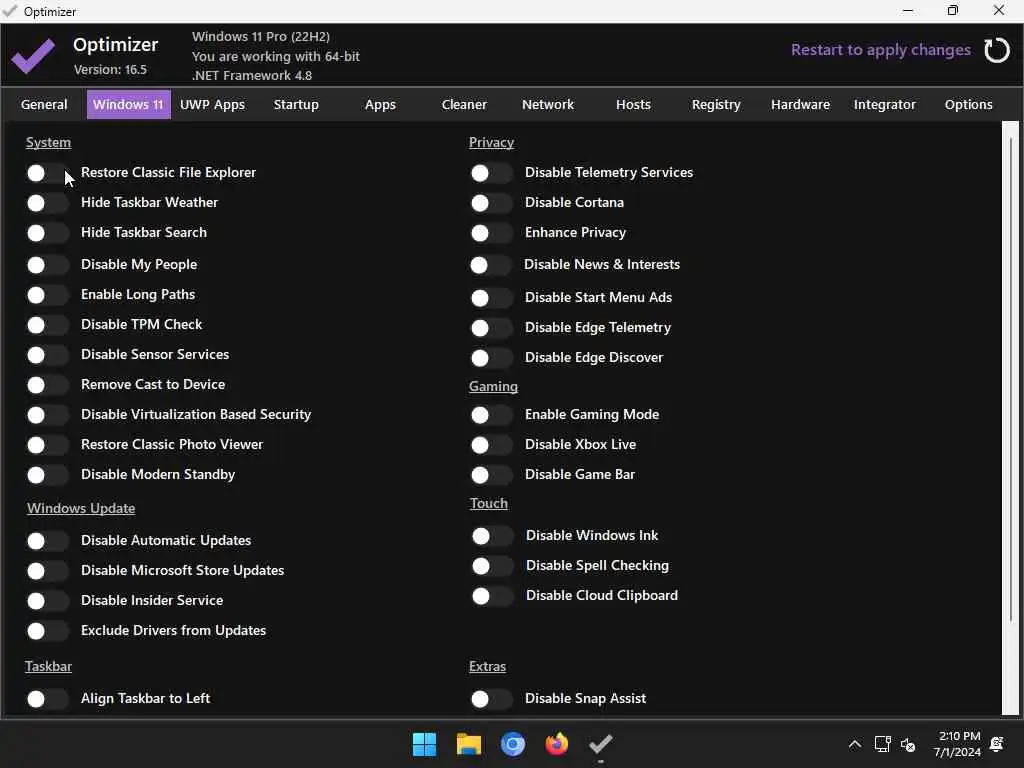Open the Registry tab
The width and height of the screenshot is (1024, 768).
click(716, 104)
